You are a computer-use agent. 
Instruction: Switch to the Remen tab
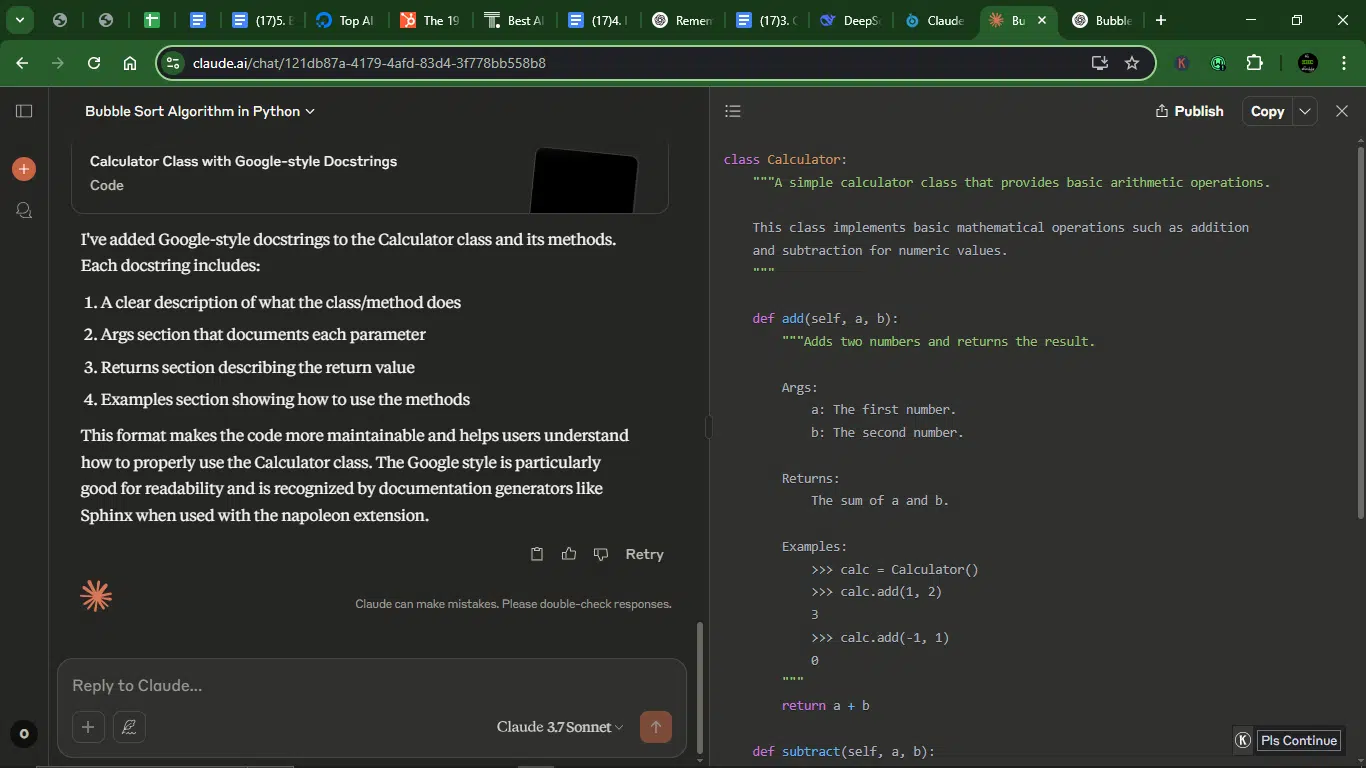tap(681, 20)
